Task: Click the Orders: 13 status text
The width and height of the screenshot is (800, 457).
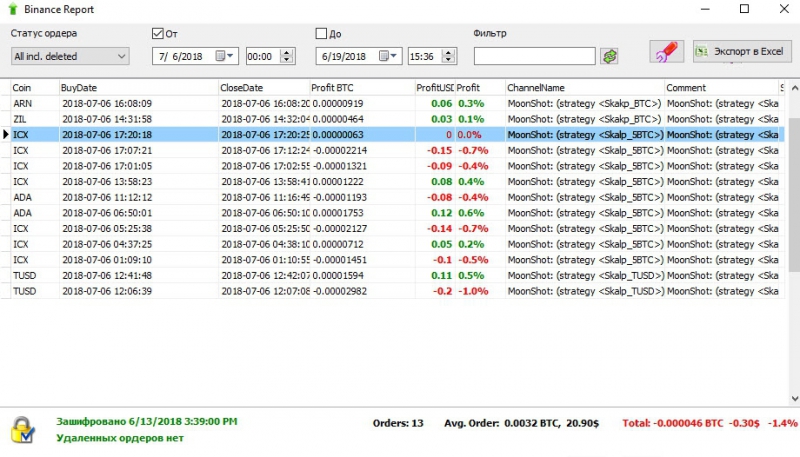Action: (x=398, y=423)
